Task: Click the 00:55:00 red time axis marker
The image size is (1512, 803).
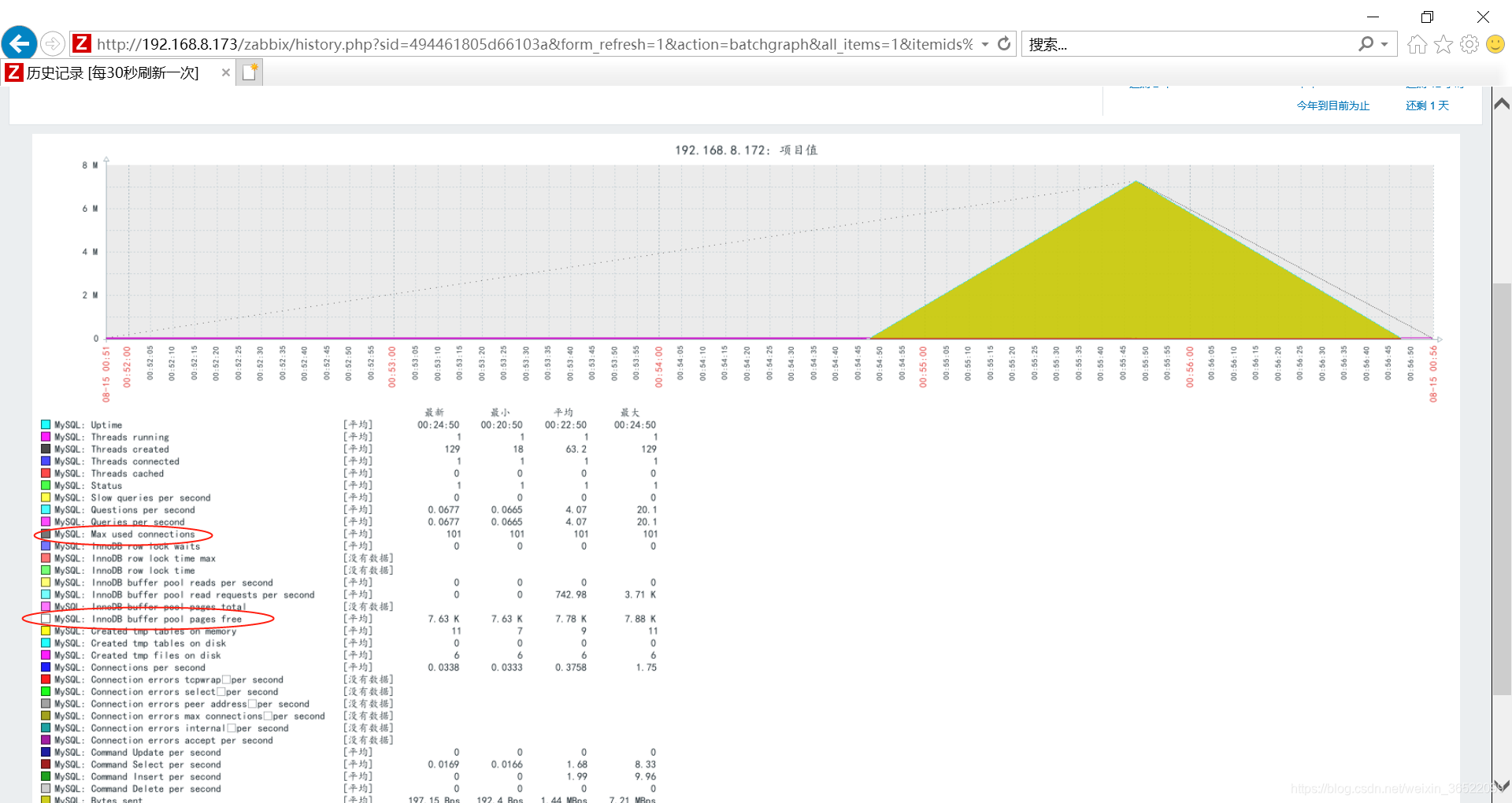Action: 923,367
